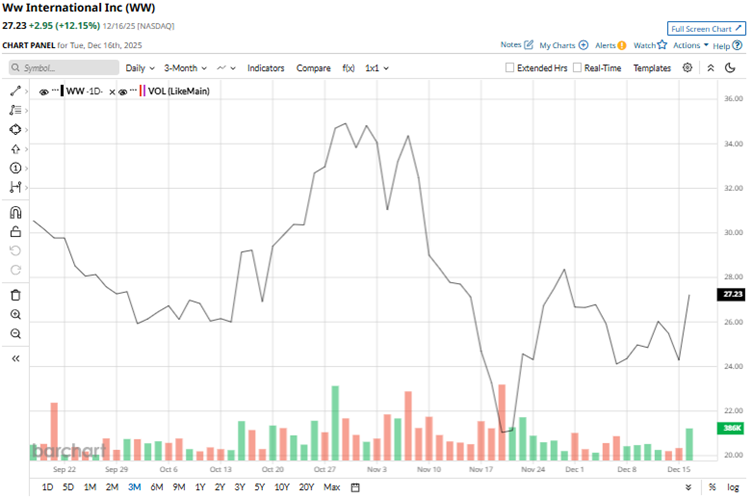Enable the Extended Hrs checkbox
This screenshot has width=752, height=498.
(509, 68)
